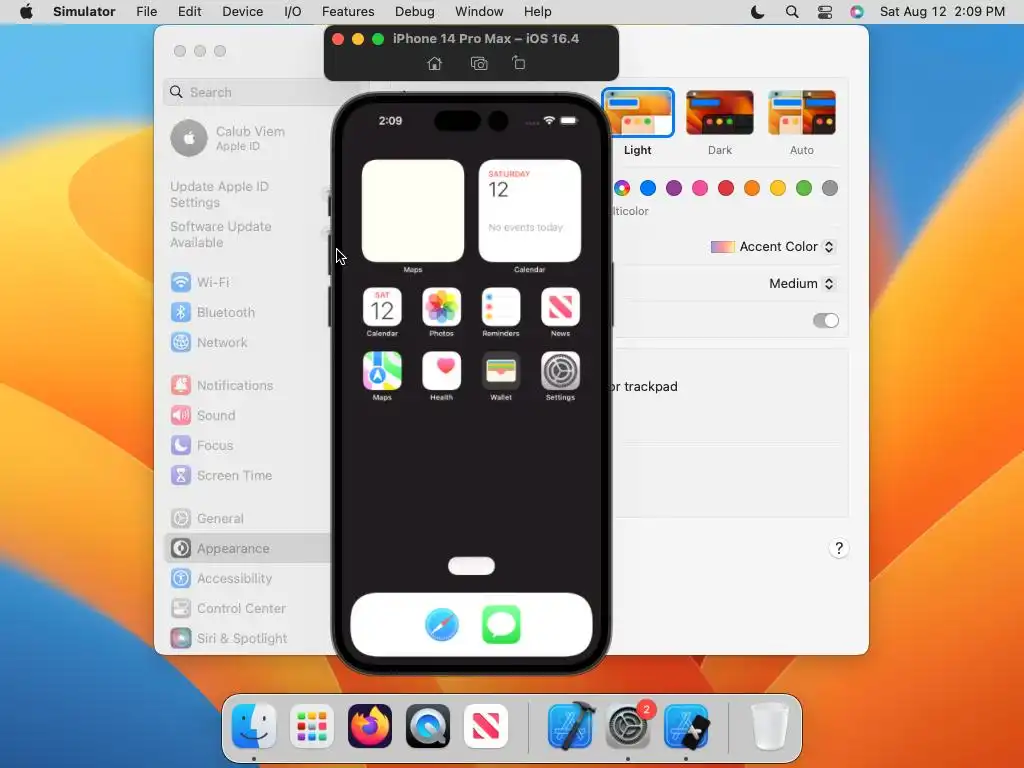Rotate the device with the Simulator rotate icon

pos(519,63)
